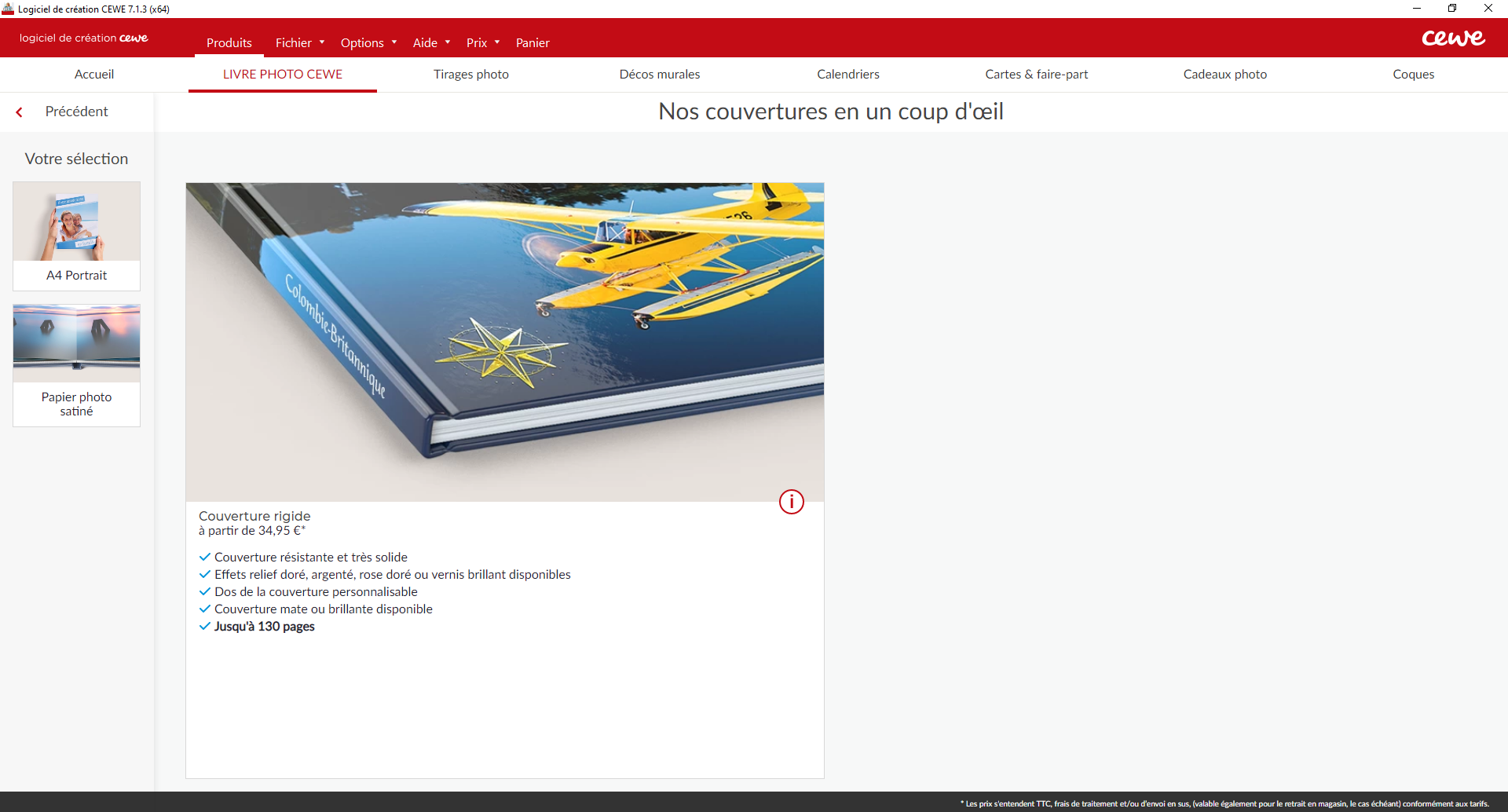Expand the Prix menu

click(x=482, y=42)
